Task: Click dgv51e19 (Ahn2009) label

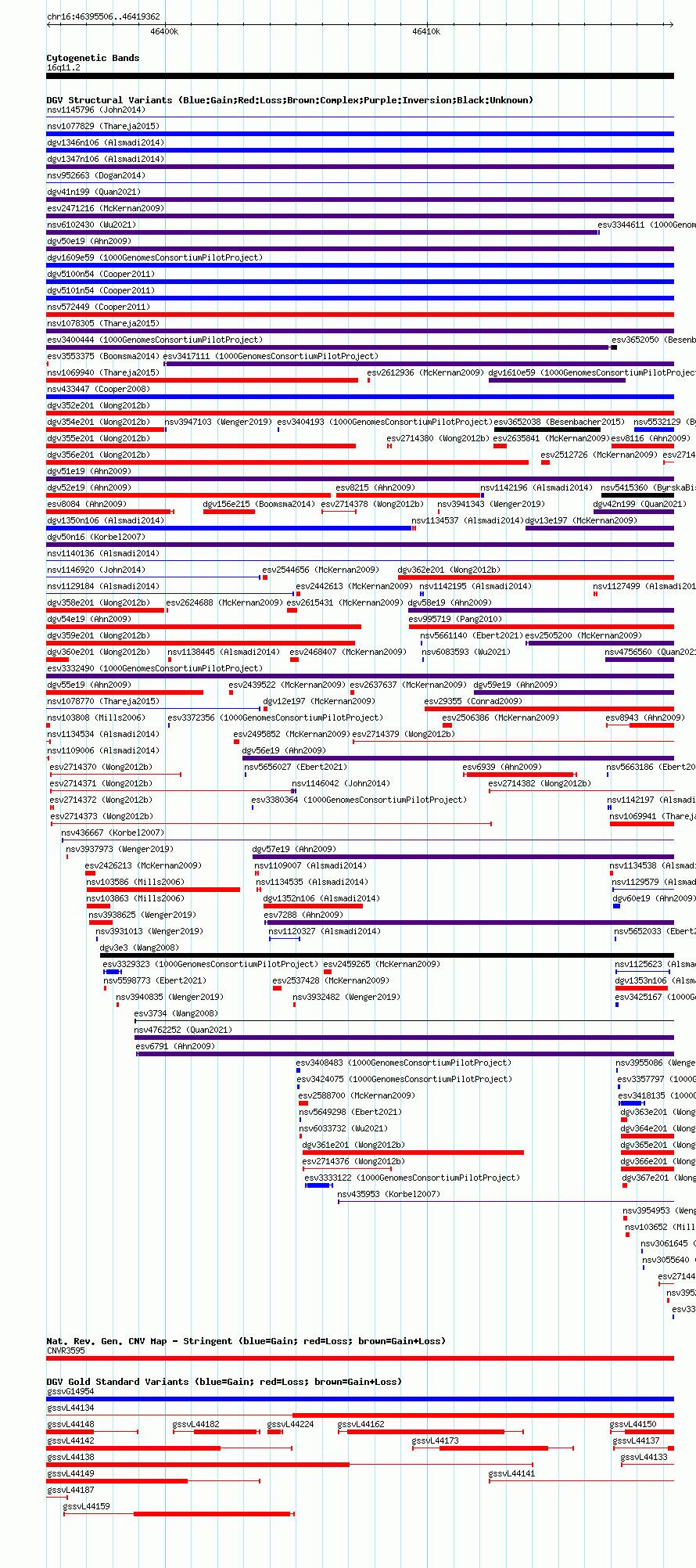Action: click(x=89, y=471)
